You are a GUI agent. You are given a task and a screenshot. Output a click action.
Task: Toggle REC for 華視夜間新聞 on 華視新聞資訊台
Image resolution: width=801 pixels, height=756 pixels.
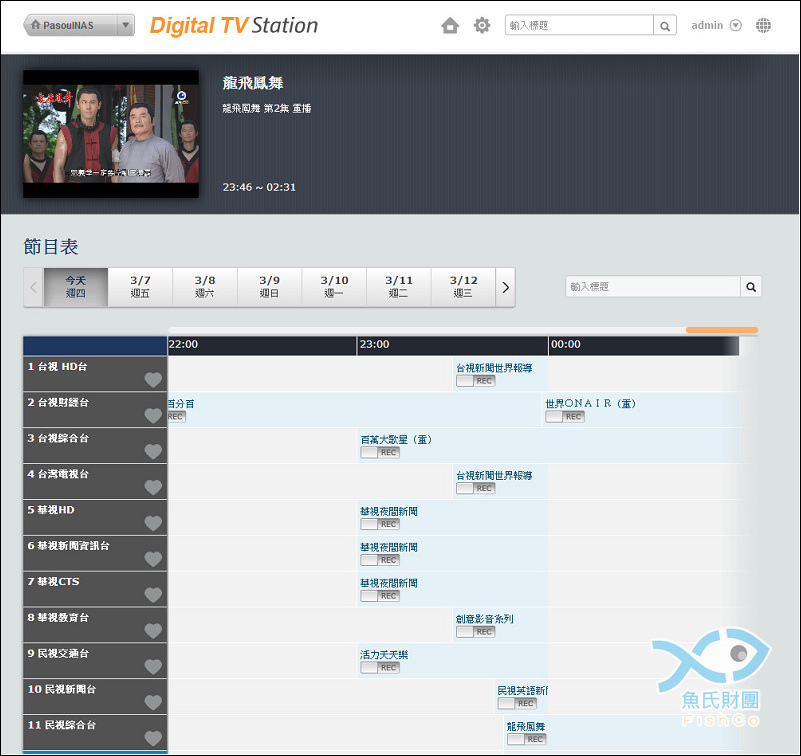coord(380,560)
